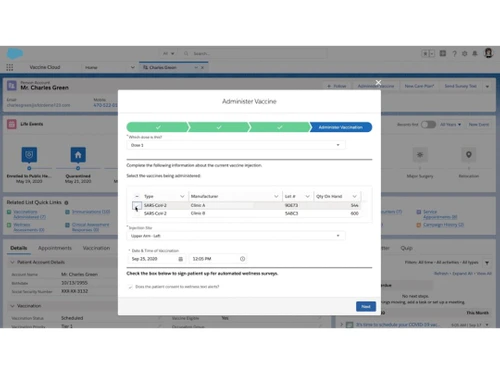Click the Next button in the dialog
Viewport: 500px width, 375px height.
[x=366, y=306]
